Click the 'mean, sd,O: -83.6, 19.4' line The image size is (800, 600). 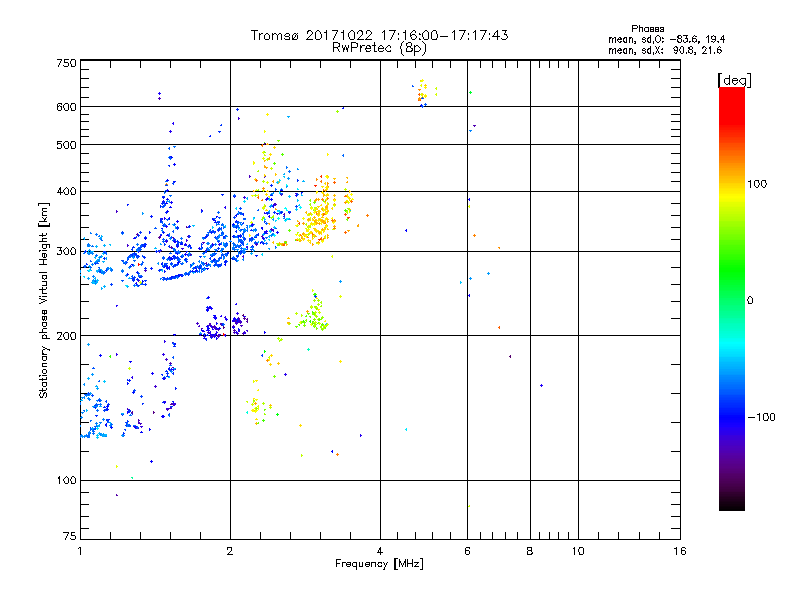coord(666,39)
